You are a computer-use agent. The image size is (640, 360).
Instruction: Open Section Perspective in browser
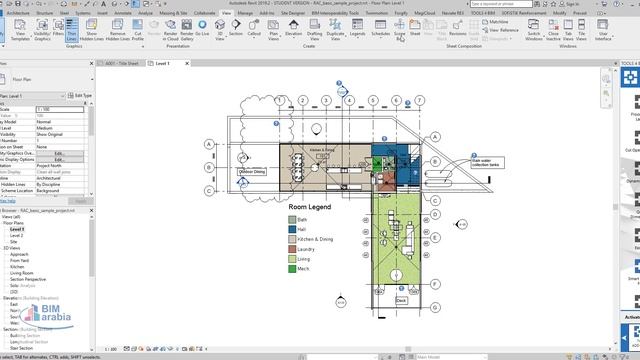coord(28,279)
